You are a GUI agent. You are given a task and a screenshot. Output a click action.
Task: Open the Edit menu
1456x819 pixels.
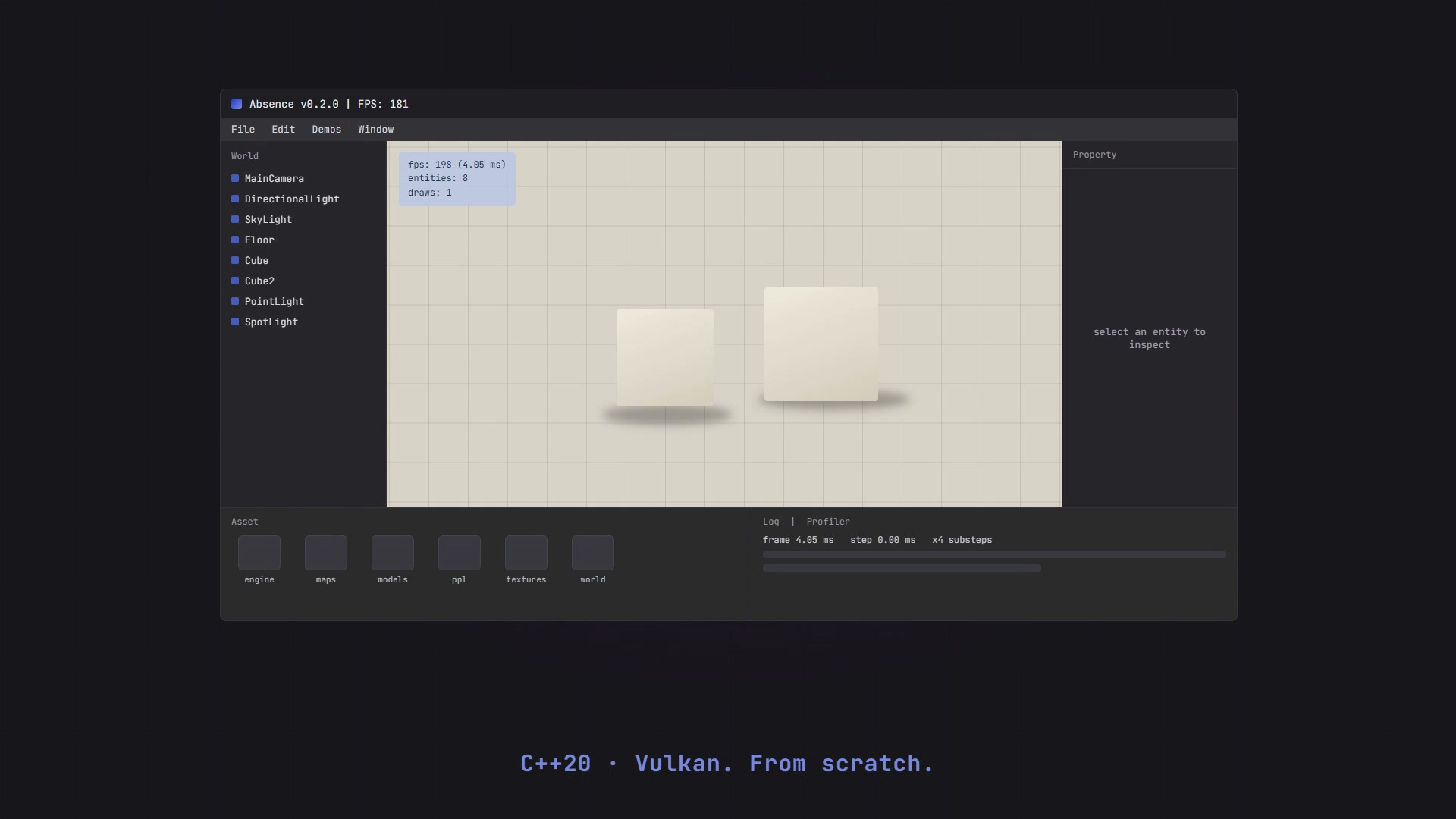[x=283, y=130]
